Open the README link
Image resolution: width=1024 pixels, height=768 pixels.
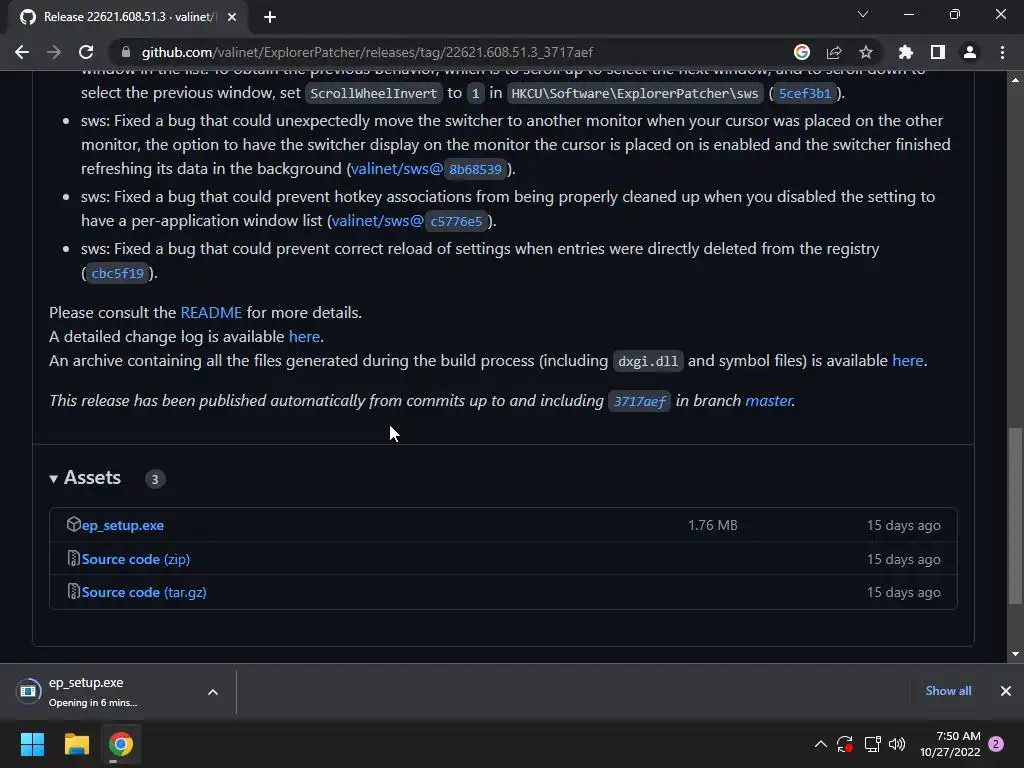point(211,313)
